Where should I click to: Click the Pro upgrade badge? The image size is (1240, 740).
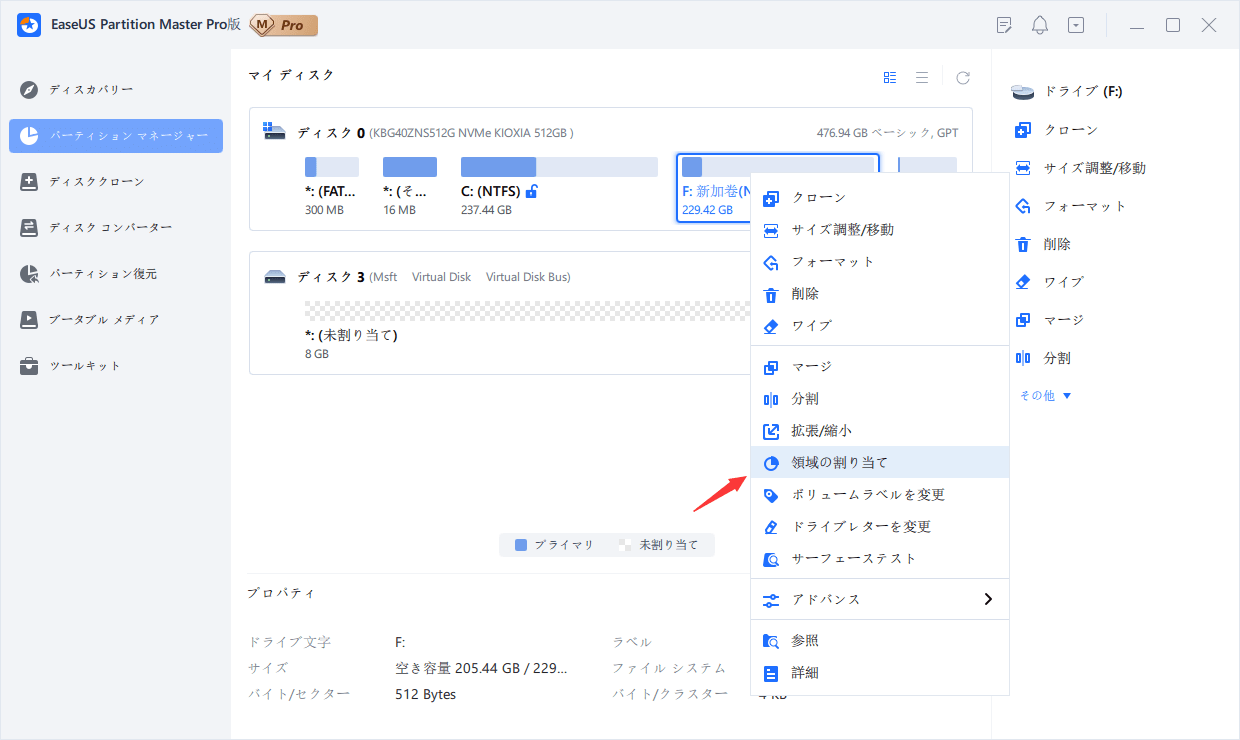[x=283, y=24]
